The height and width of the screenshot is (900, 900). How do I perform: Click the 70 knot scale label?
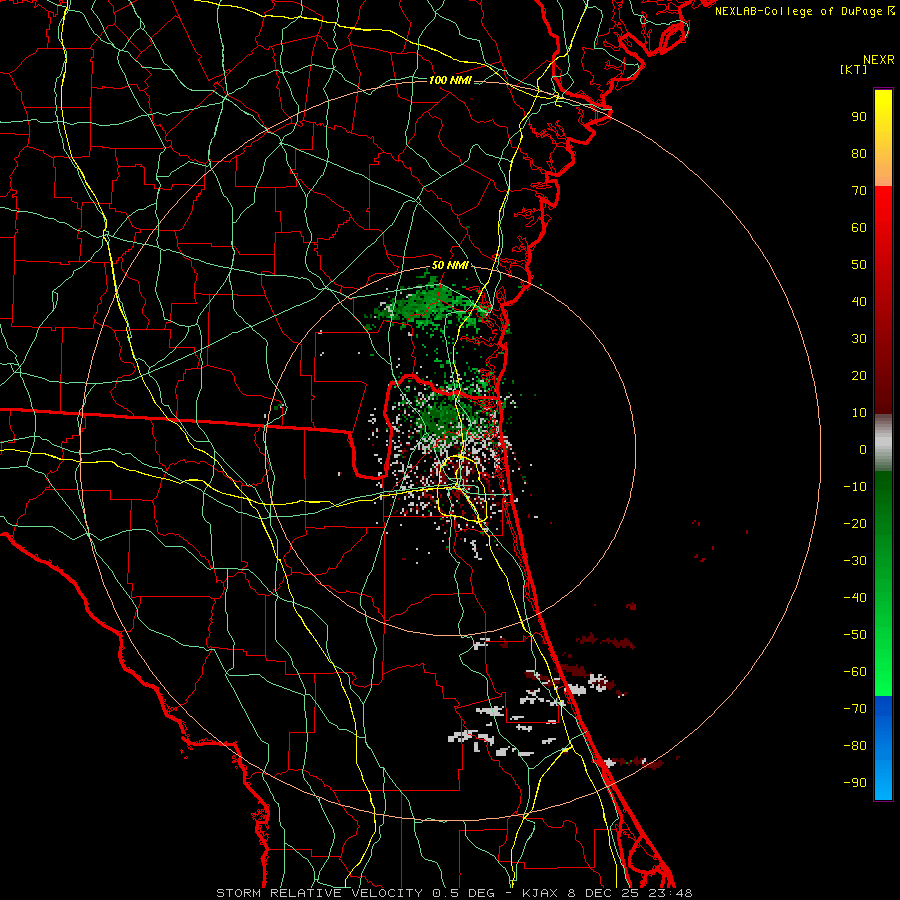(x=859, y=191)
